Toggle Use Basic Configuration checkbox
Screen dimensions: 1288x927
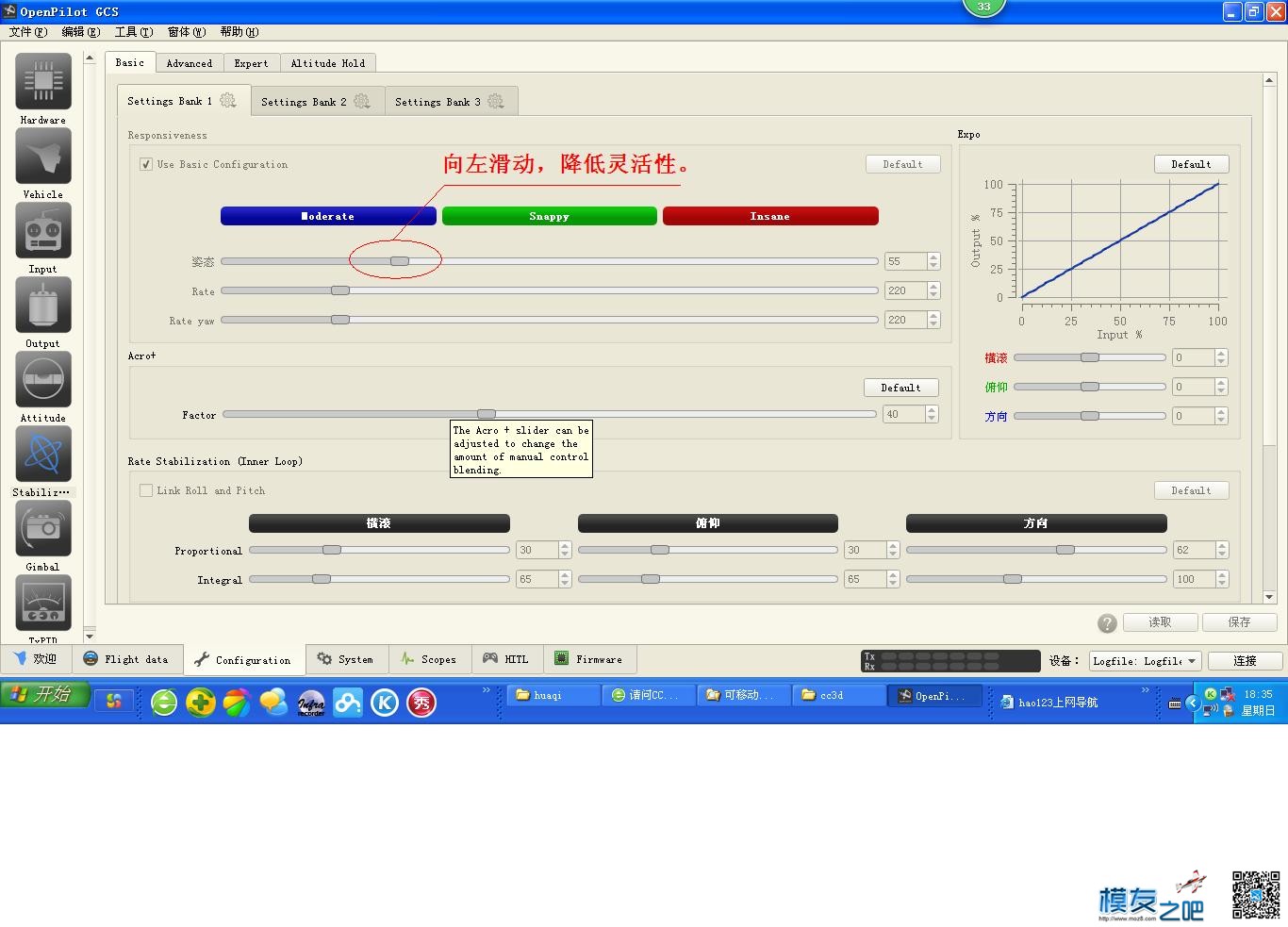pos(146,164)
